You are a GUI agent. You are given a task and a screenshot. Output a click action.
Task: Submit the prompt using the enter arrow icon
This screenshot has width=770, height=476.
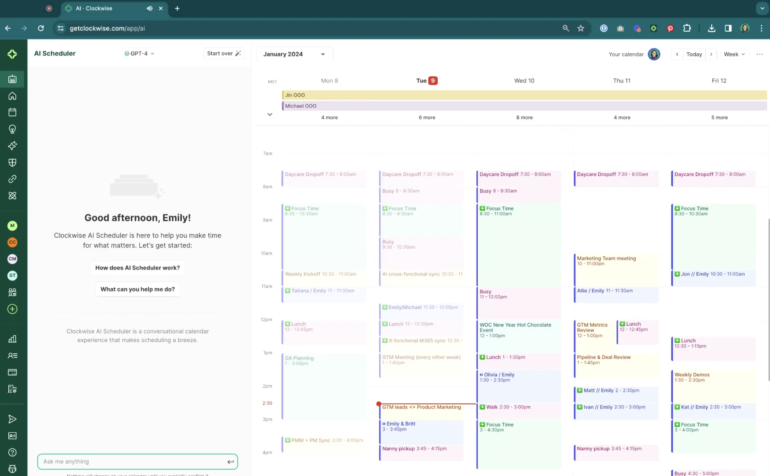pyautogui.click(x=230, y=462)
